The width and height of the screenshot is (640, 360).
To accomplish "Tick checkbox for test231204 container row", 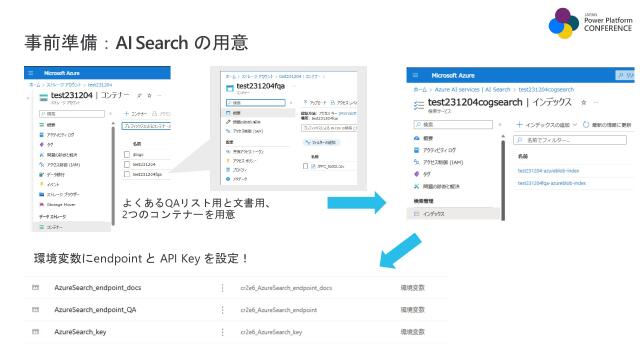I will coord(127,164).
